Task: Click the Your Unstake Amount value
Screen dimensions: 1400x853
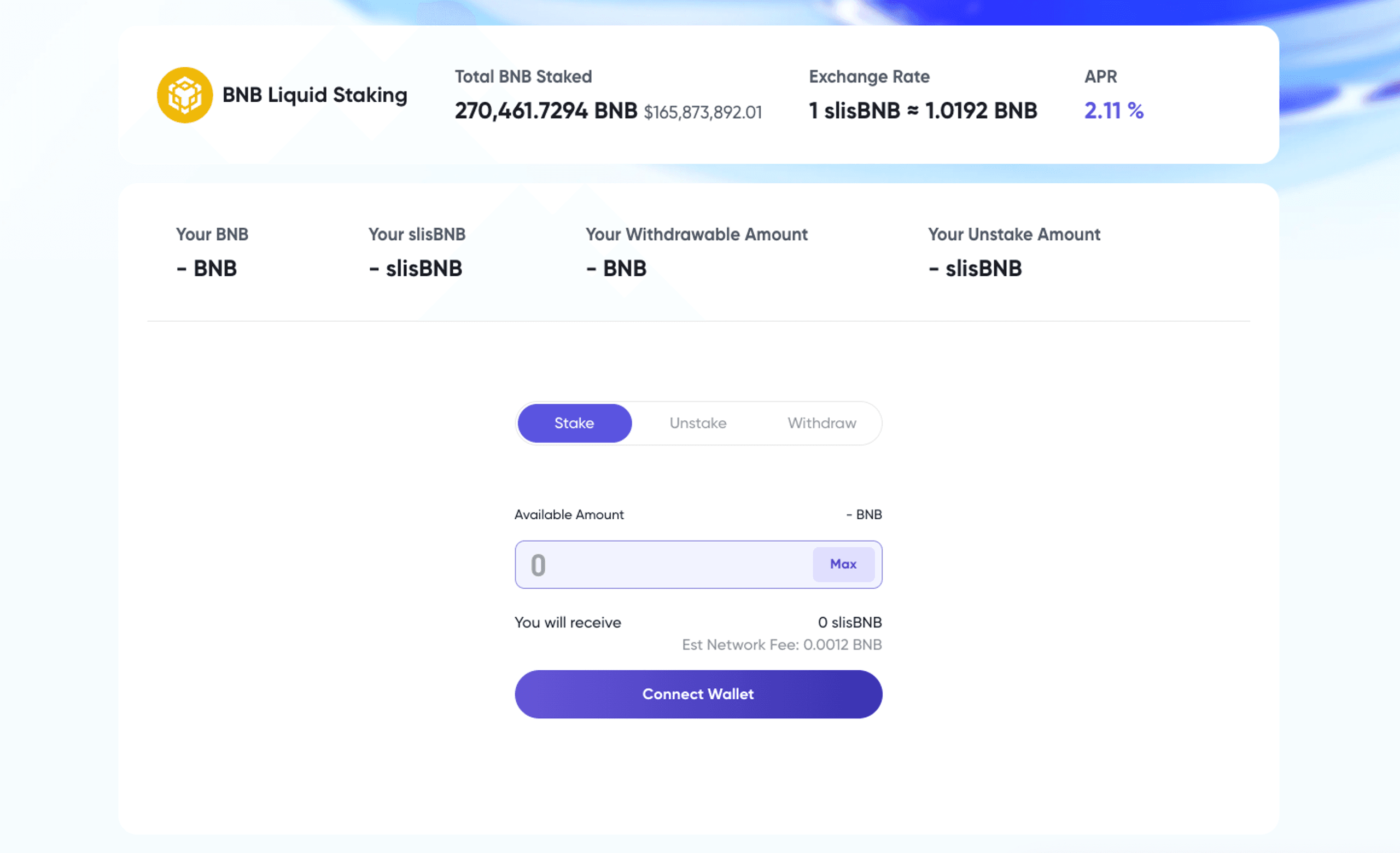Action: click(976, 268)
